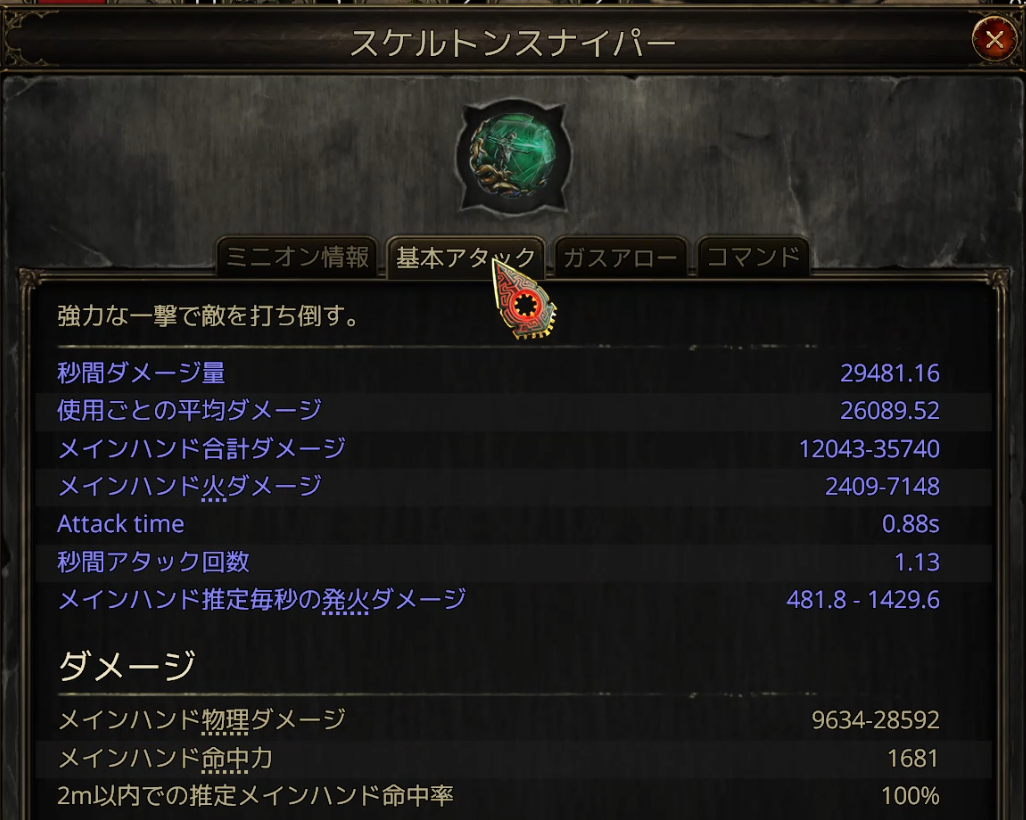Open the ガスアロー tab
The image size is (1026, 820).
click(x=620, y=257)
